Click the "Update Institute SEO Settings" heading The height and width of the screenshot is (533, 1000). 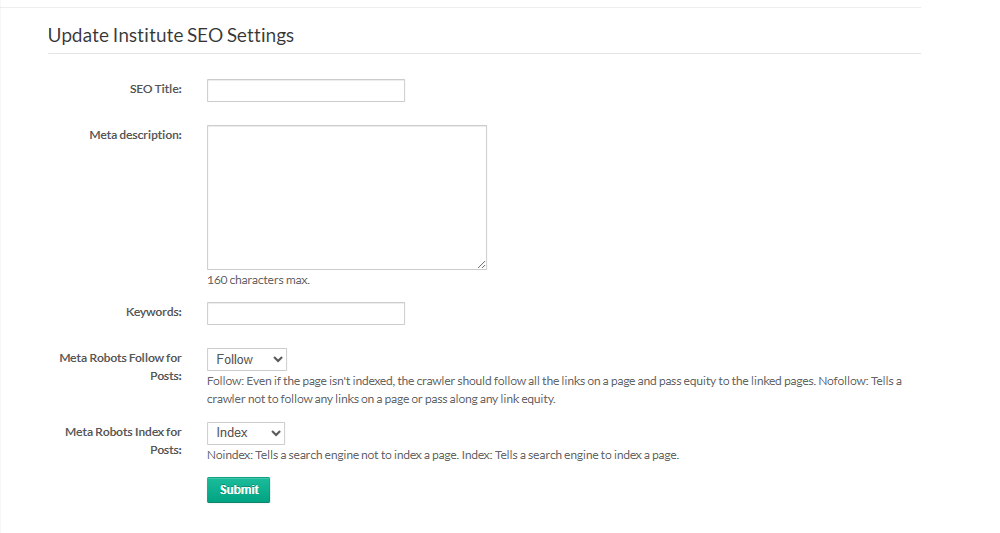tap(171, 35)
